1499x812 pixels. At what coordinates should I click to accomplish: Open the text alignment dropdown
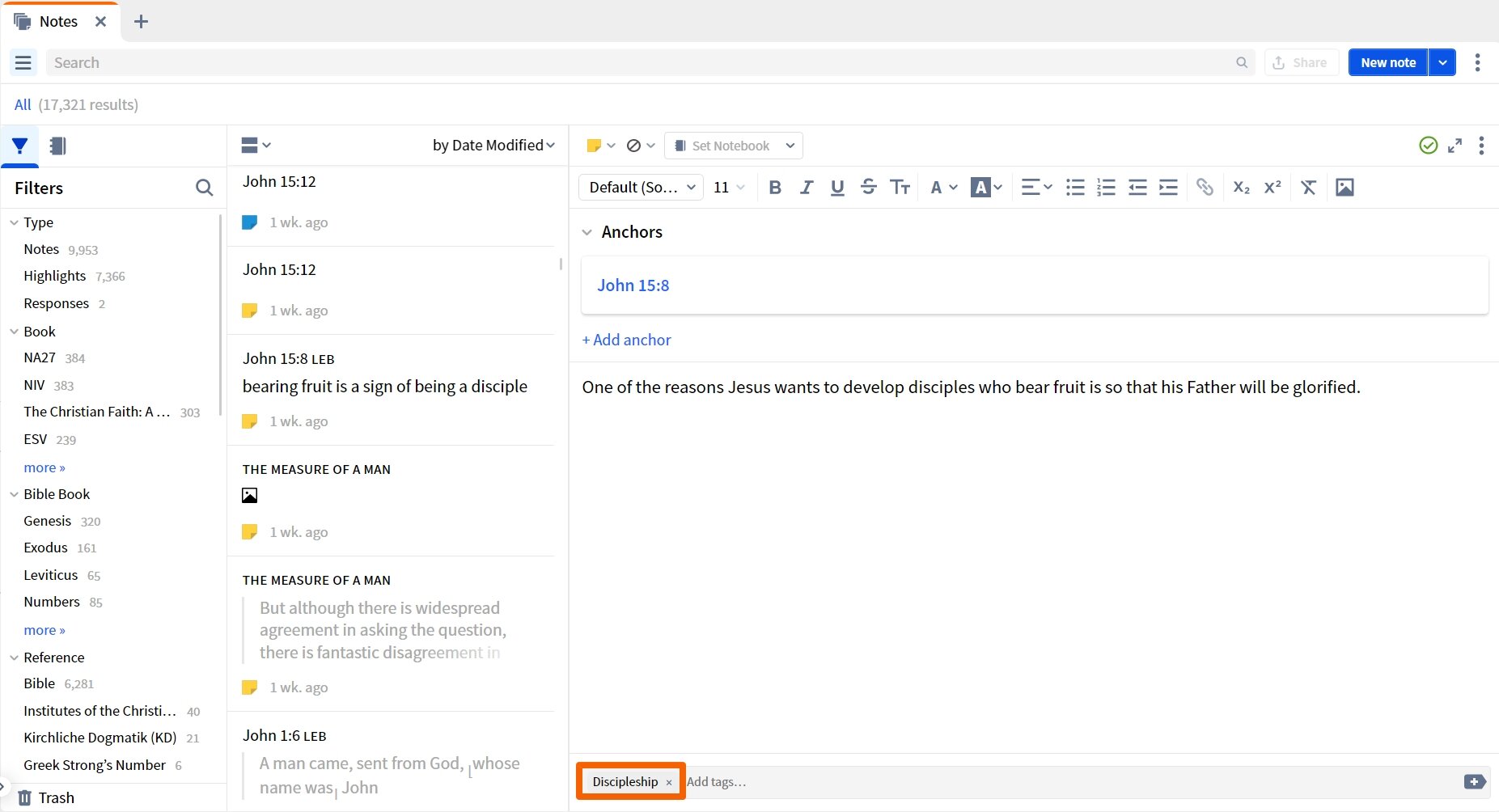[1036, 187]
